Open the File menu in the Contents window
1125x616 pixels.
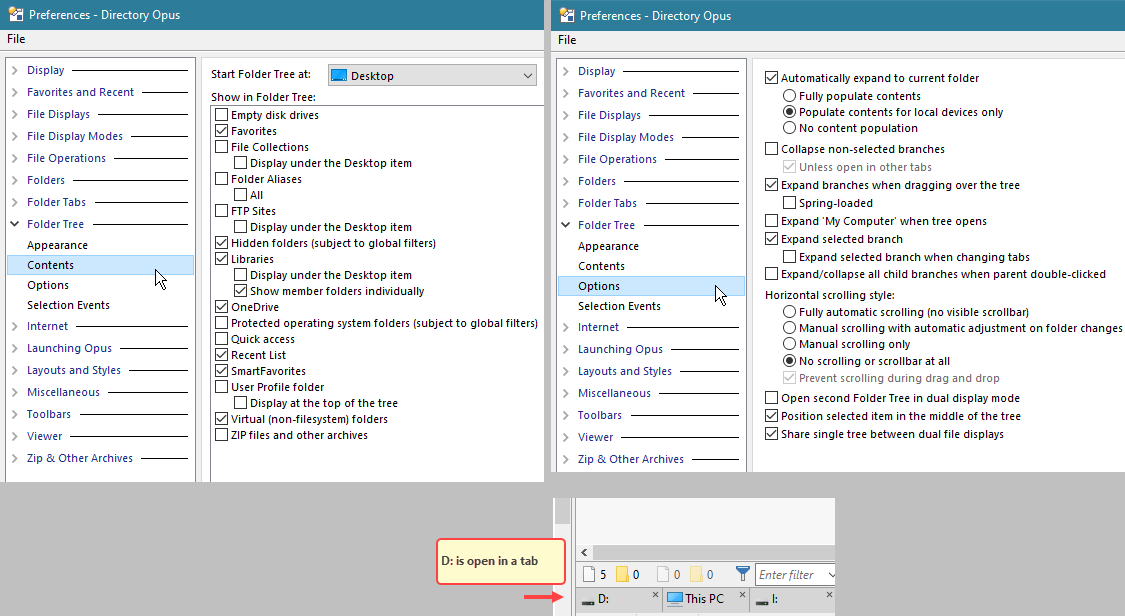click(x=16, y=39)
